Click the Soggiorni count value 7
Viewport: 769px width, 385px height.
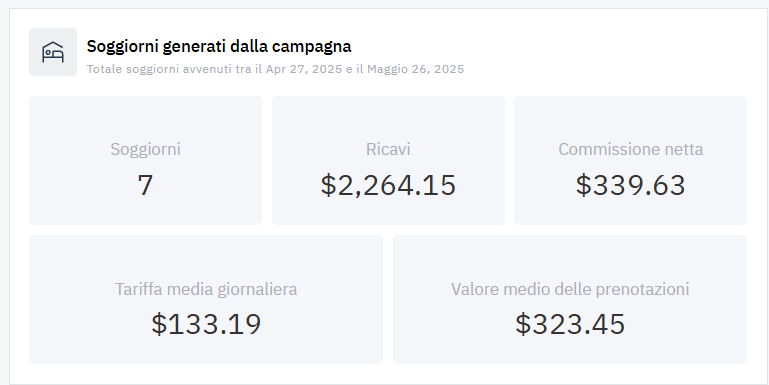pos(145,185)
